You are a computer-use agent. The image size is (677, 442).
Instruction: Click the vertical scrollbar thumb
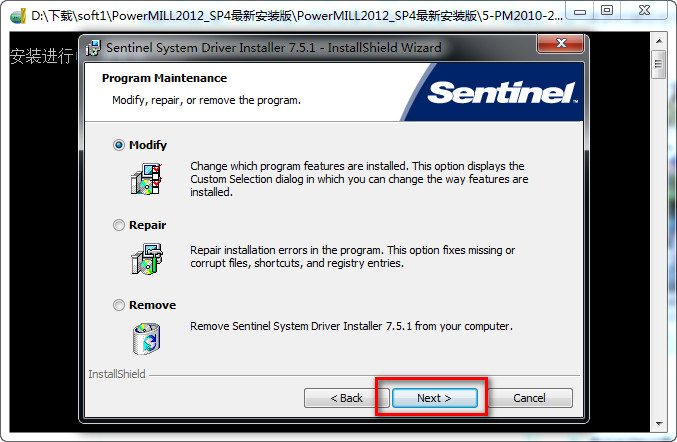[659, 64]
